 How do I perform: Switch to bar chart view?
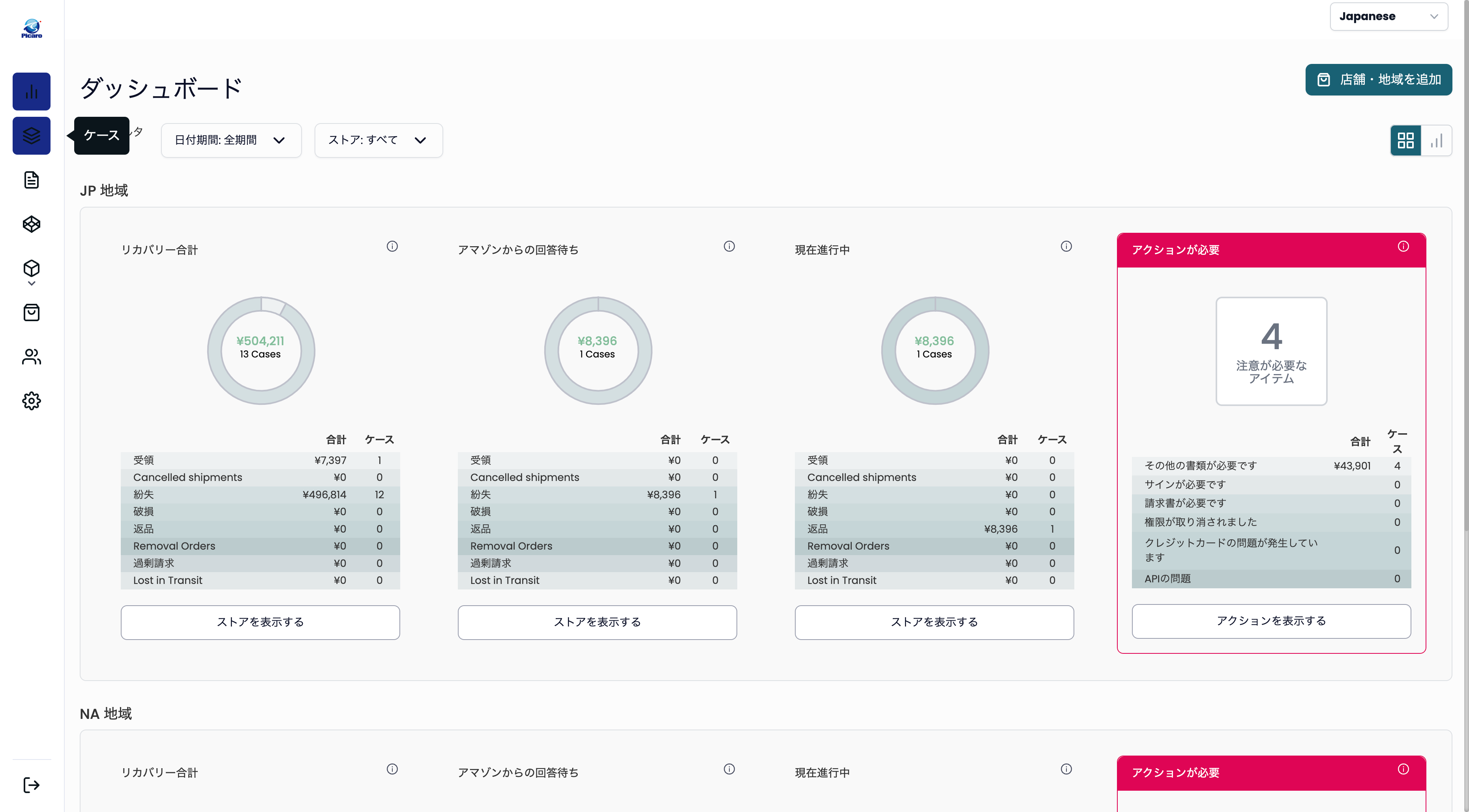[x=1437, y=140]
